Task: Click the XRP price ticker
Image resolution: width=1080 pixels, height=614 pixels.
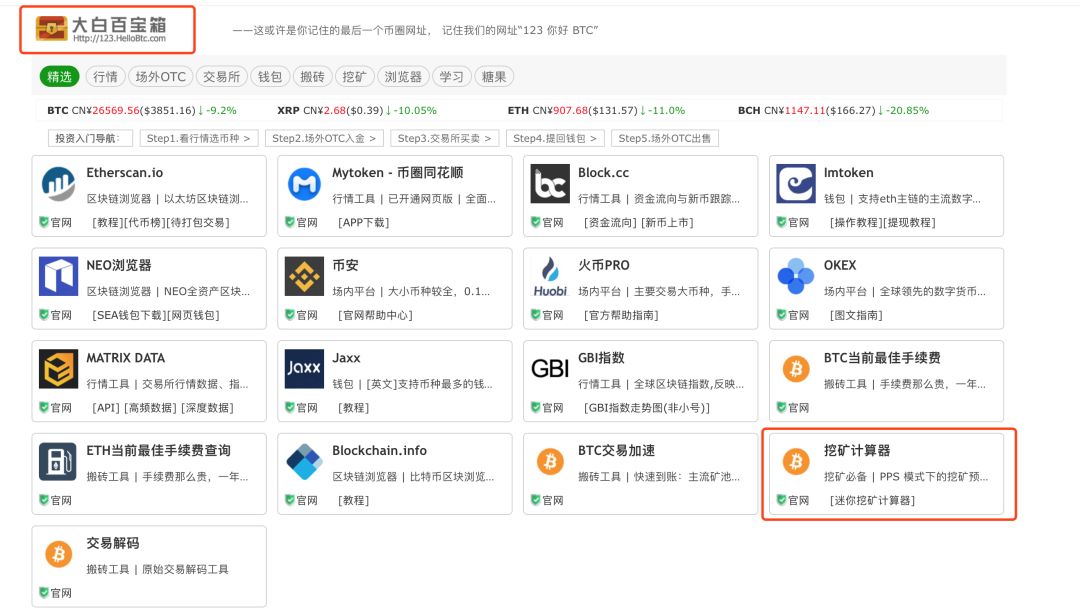Action: pyautogui.click(x=357, y=110)
